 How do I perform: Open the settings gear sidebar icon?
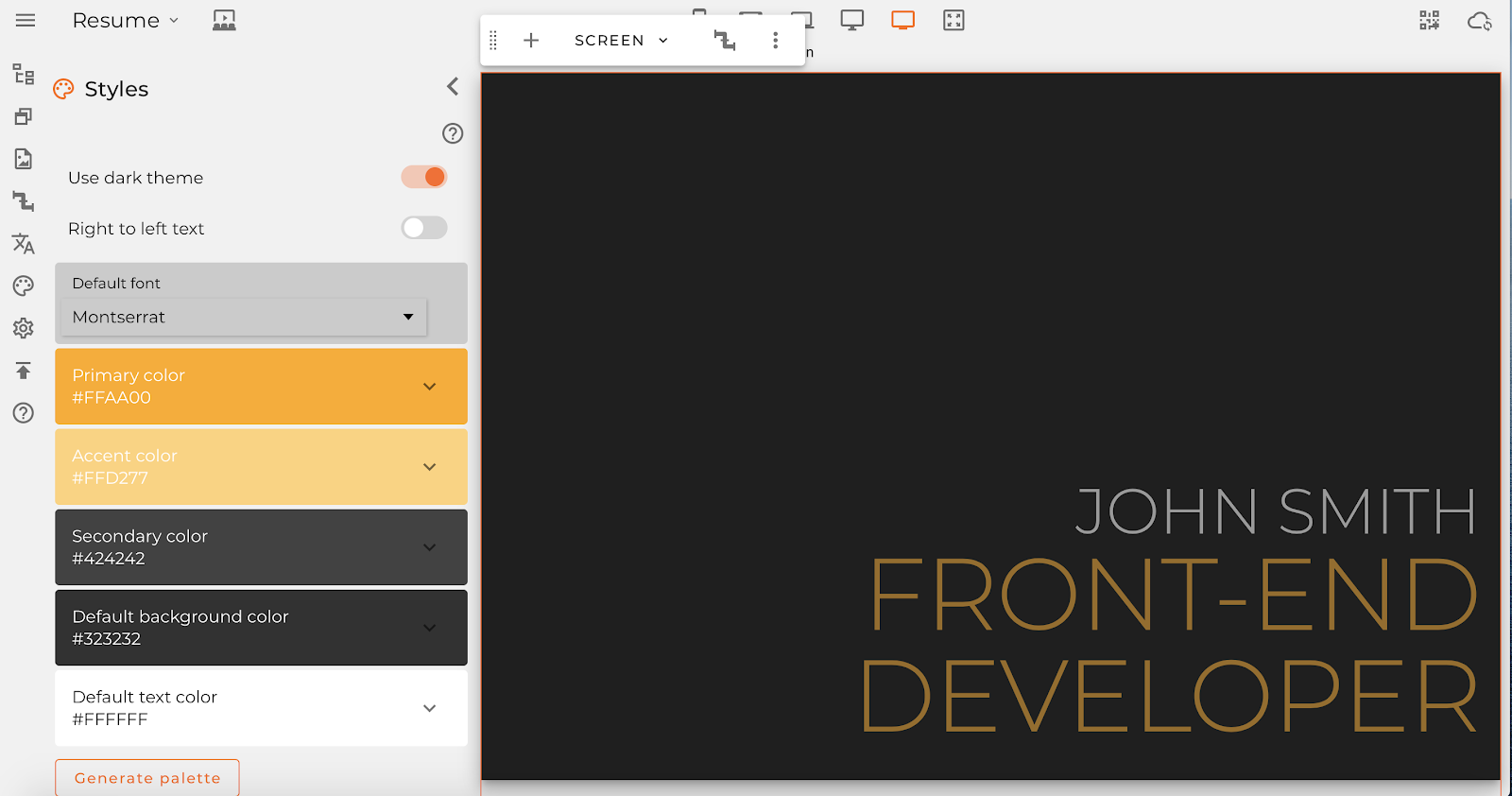pos(24,328)
